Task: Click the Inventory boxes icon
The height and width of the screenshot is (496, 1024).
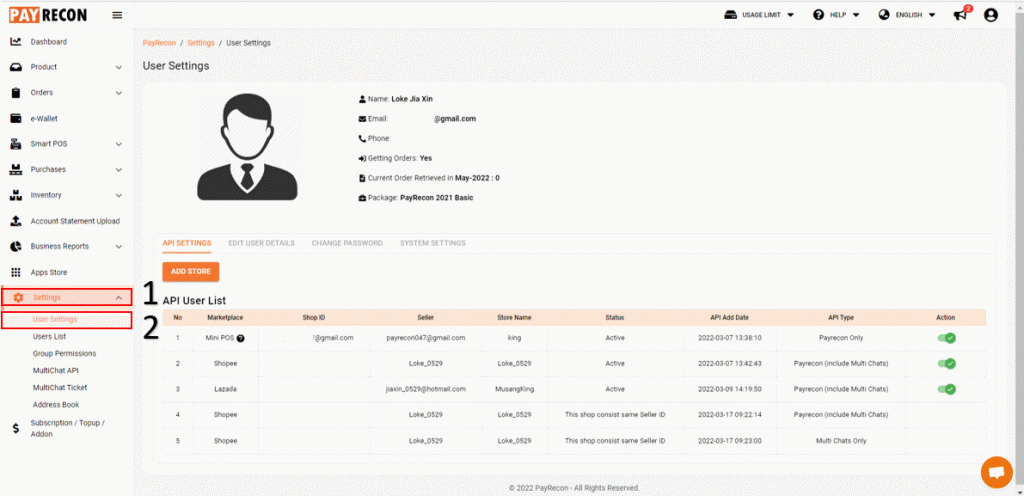Action: (16, 195)
